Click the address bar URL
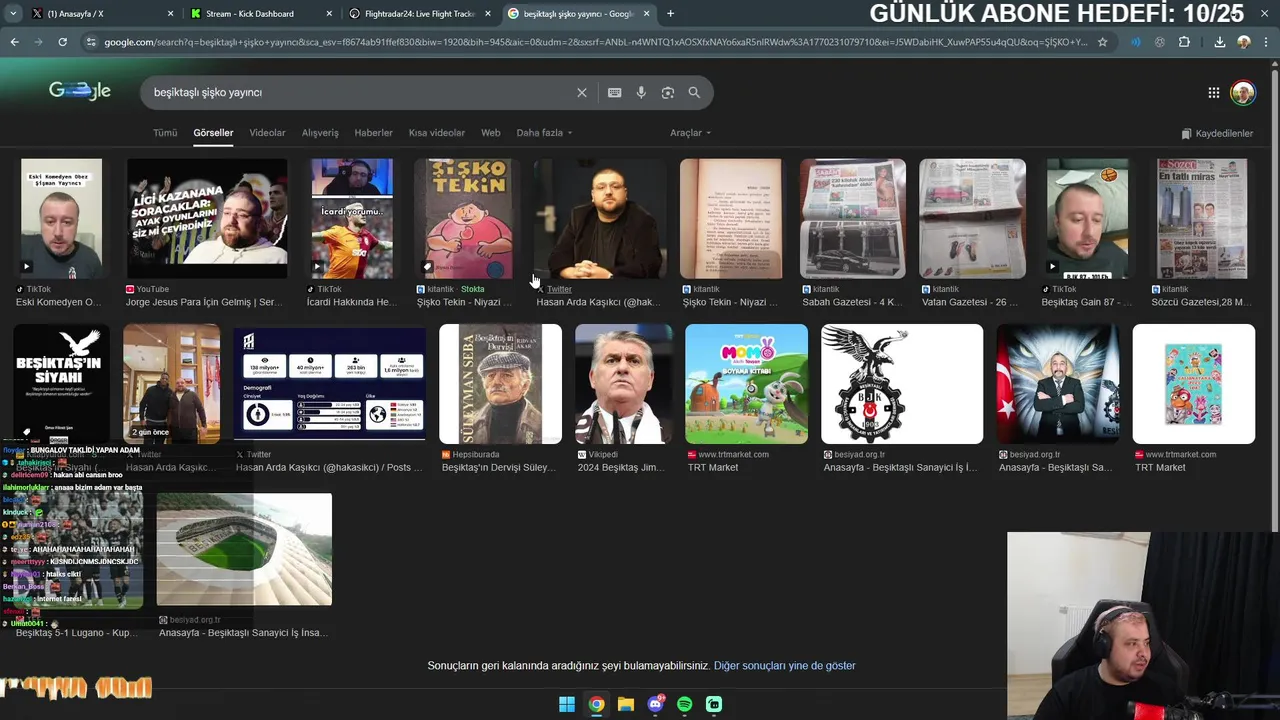The height and width of the screenshot is (720, 1280). click(x=595, y=42)
